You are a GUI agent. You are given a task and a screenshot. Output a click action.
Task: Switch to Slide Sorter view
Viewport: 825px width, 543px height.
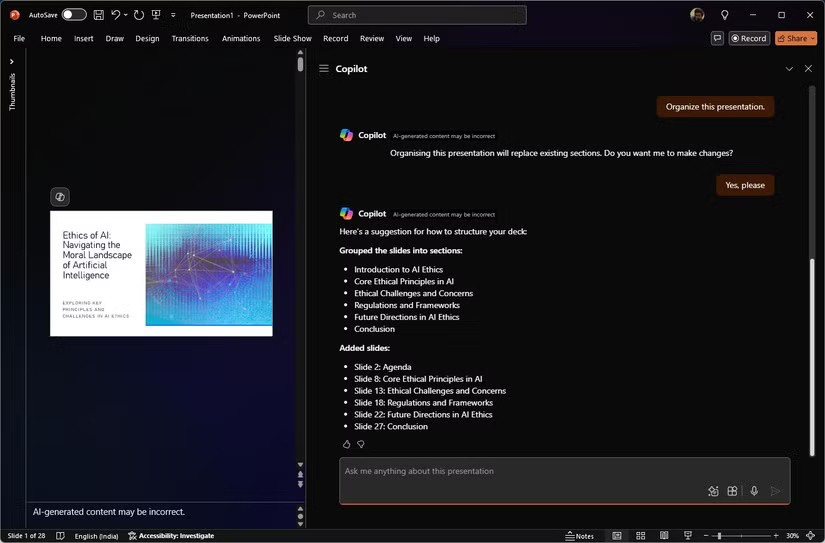tap(638, 536)
